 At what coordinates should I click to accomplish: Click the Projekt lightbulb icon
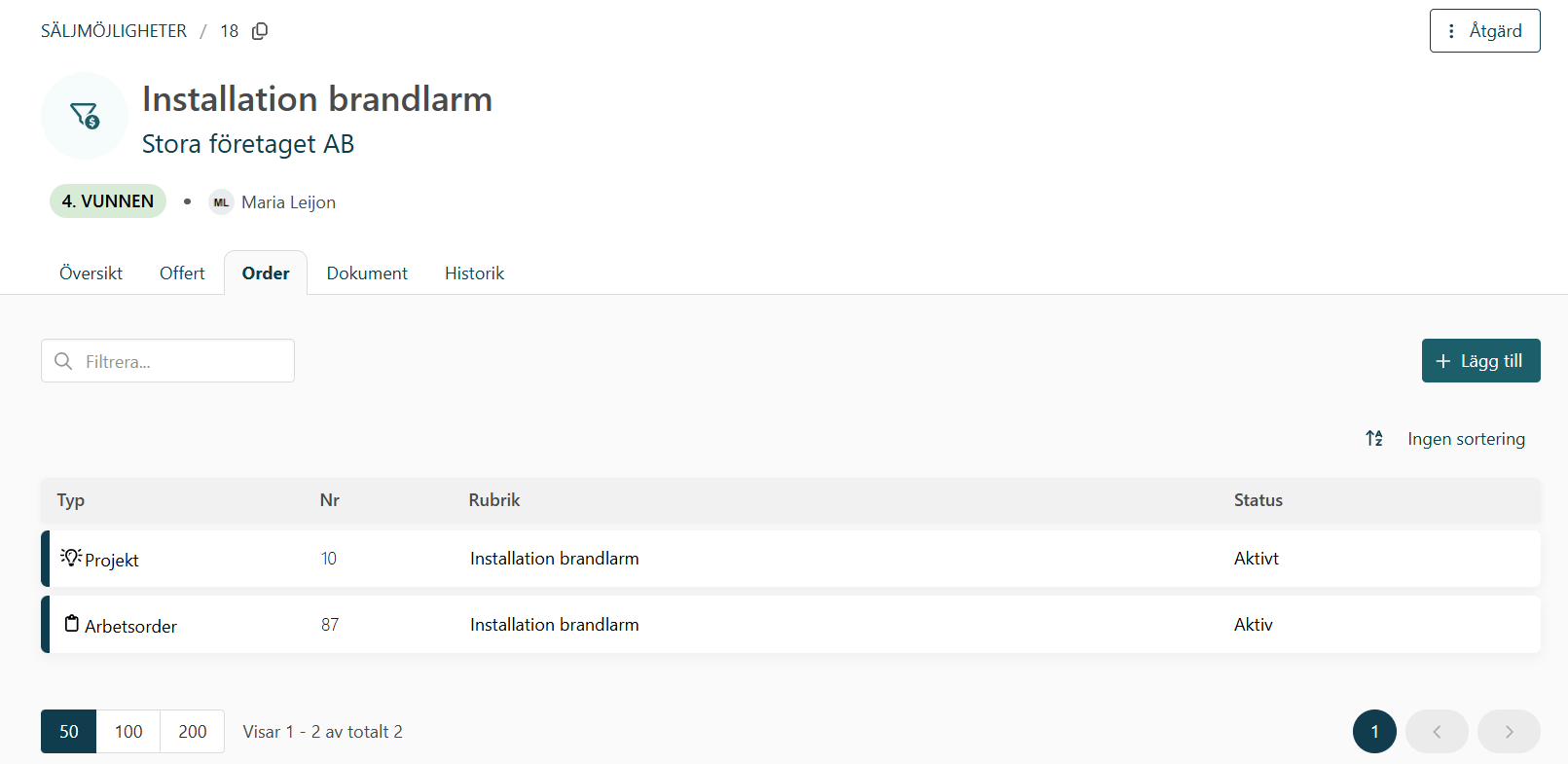(71, 557)
